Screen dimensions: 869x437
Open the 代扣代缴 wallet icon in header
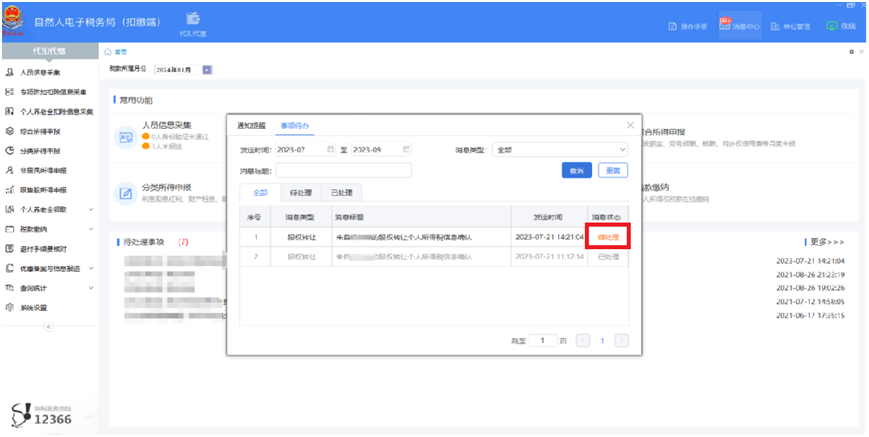[193, 18]
